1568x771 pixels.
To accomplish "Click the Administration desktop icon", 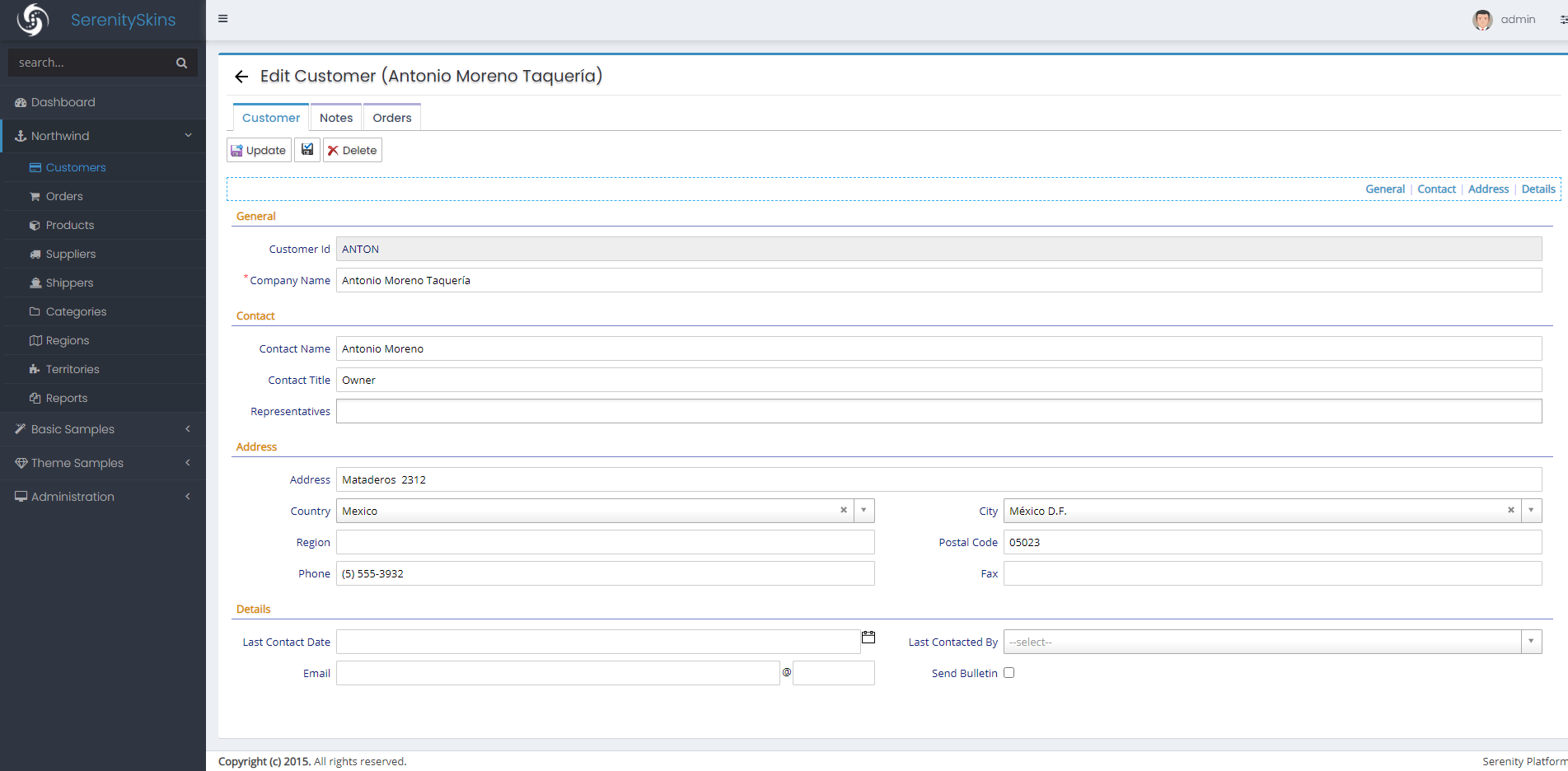I will coord(21,497).
